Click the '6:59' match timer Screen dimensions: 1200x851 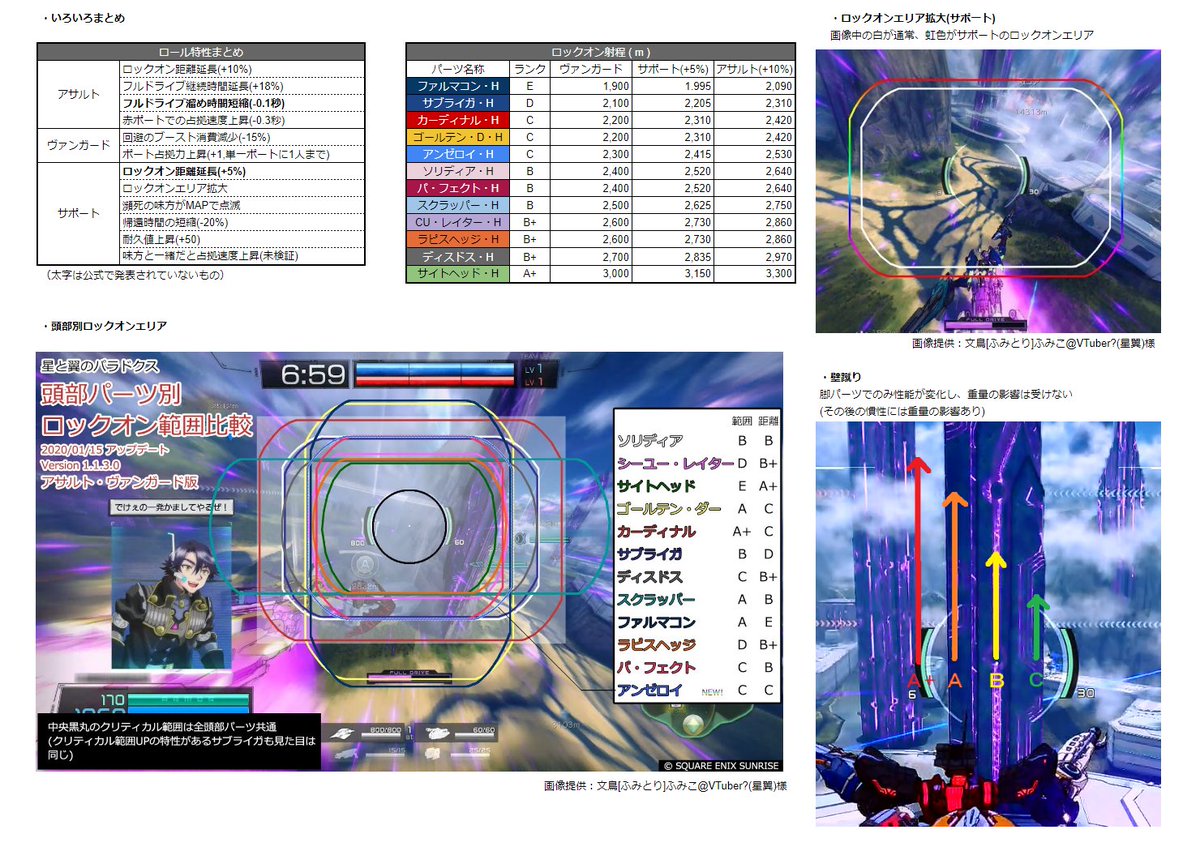pos(312,375)
